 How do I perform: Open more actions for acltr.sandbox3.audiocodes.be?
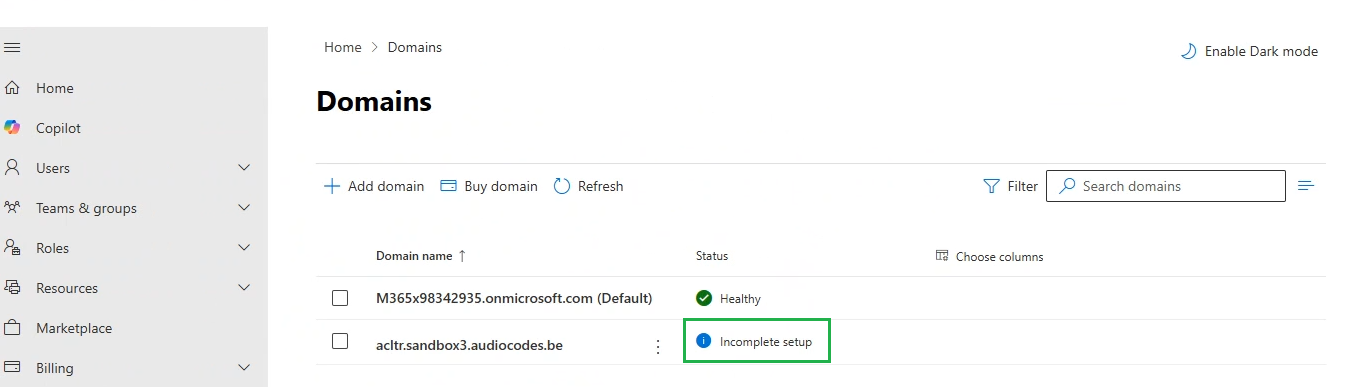pyautogui.click(x=657, y=346)
